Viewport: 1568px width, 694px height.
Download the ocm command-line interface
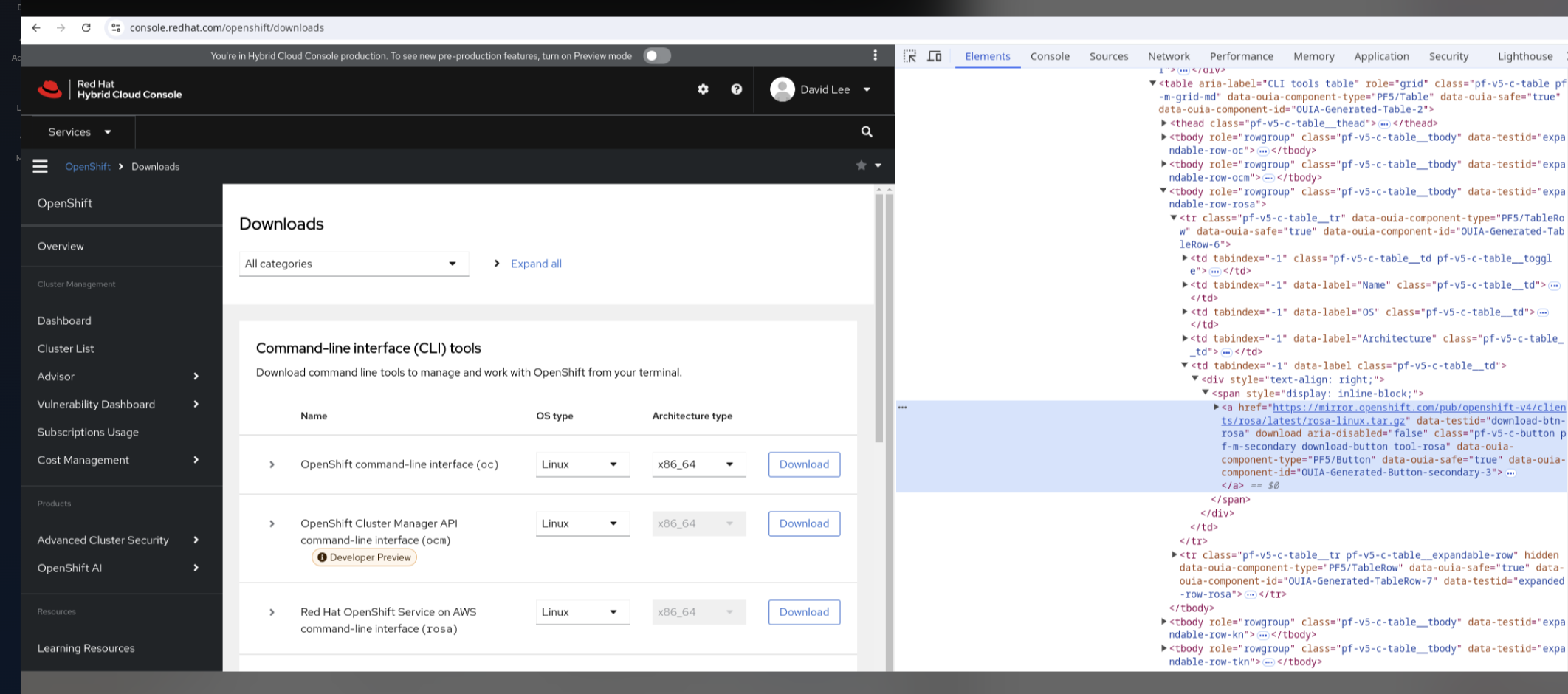(804, 523)
